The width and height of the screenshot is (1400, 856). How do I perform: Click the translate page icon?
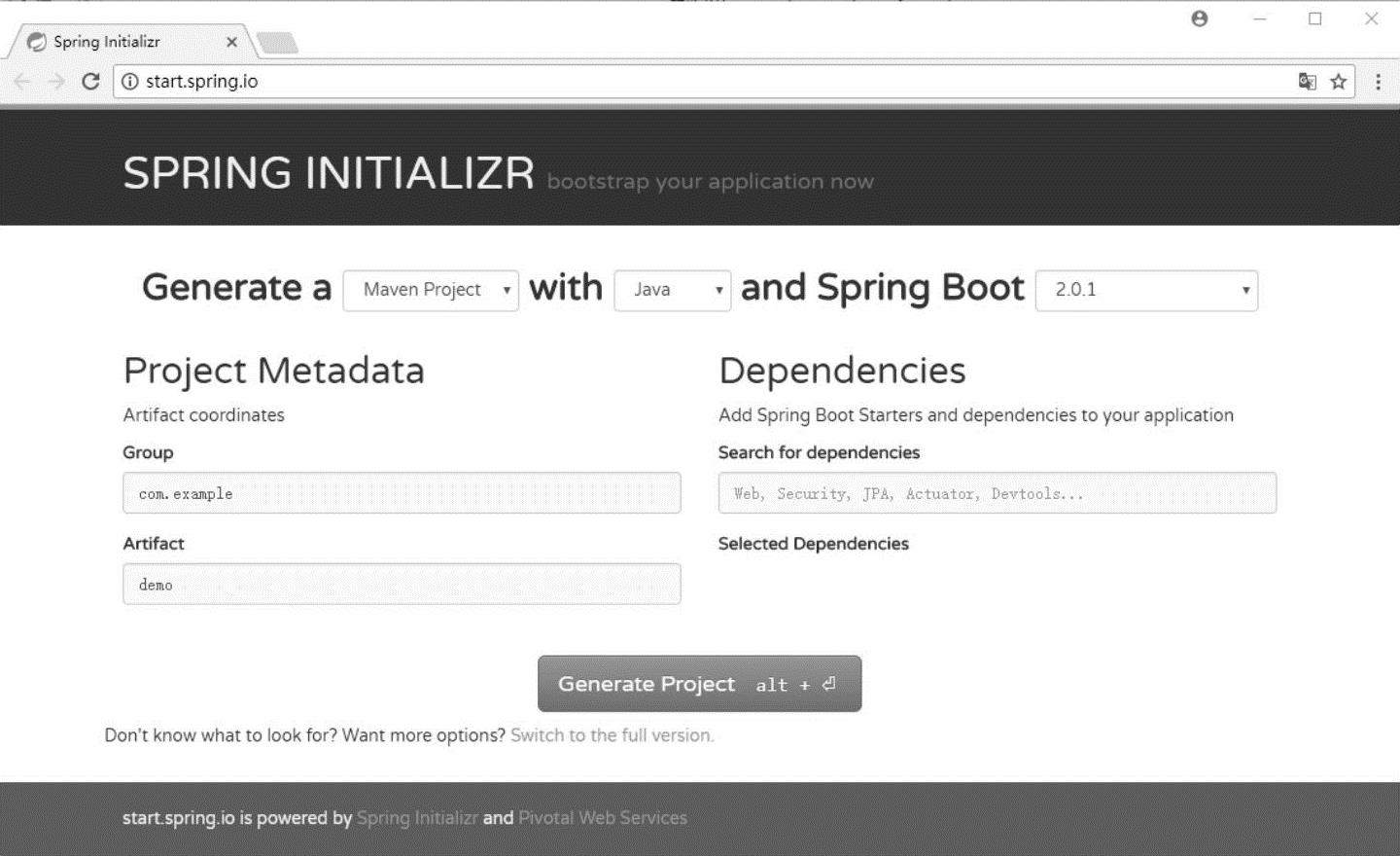point(1308,82)
